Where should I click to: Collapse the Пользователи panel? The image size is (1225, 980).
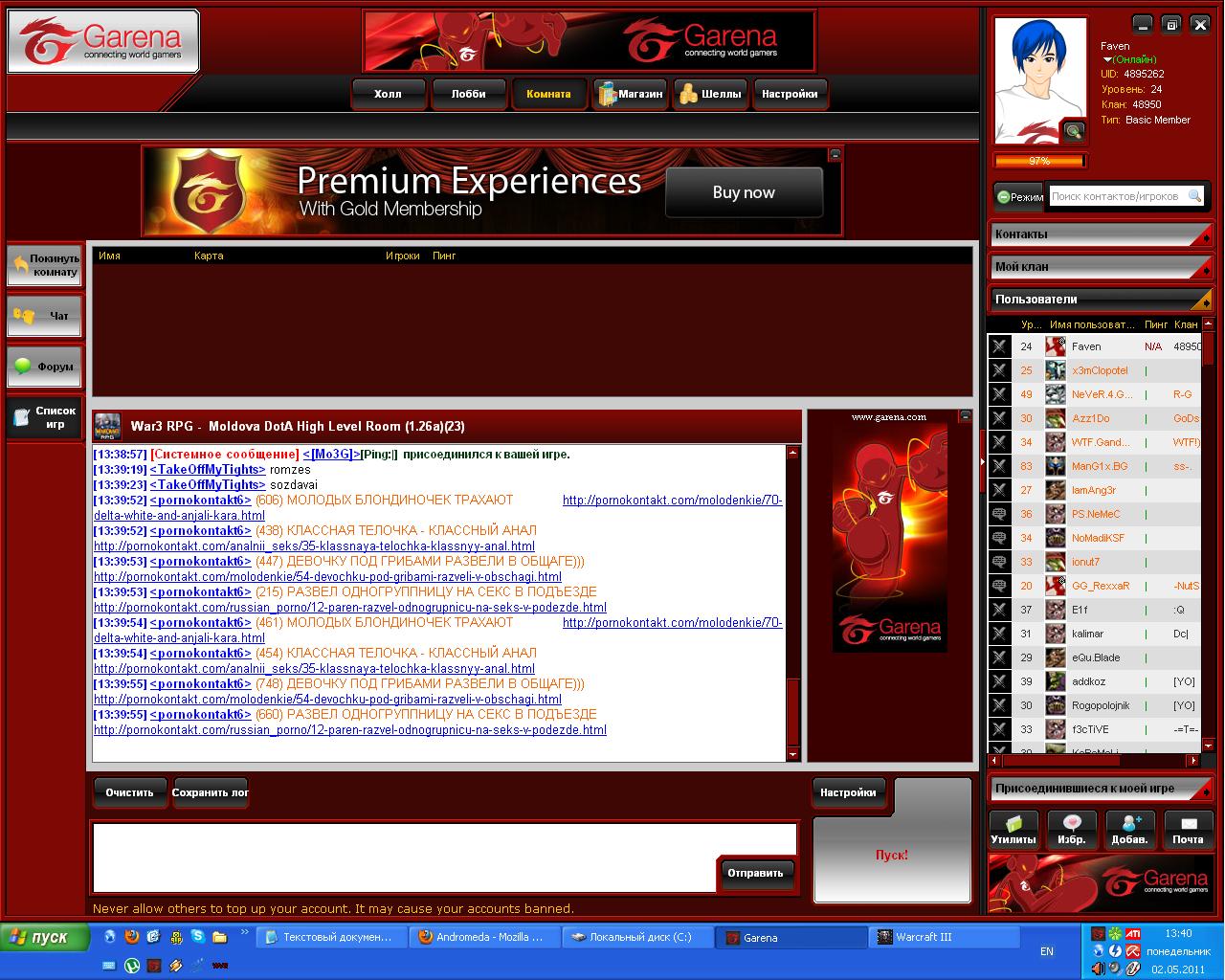[x=1101, y=300]
